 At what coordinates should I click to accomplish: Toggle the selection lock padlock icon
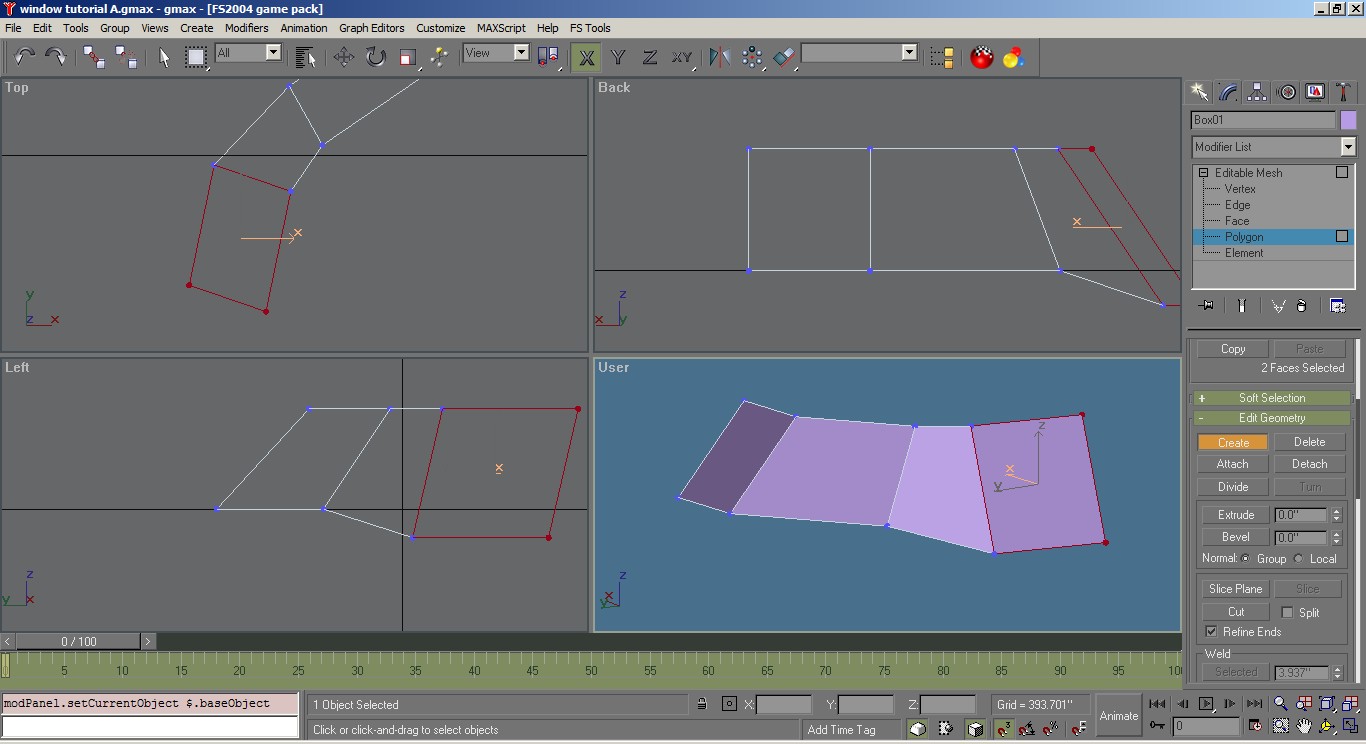(x=702, y=704)
